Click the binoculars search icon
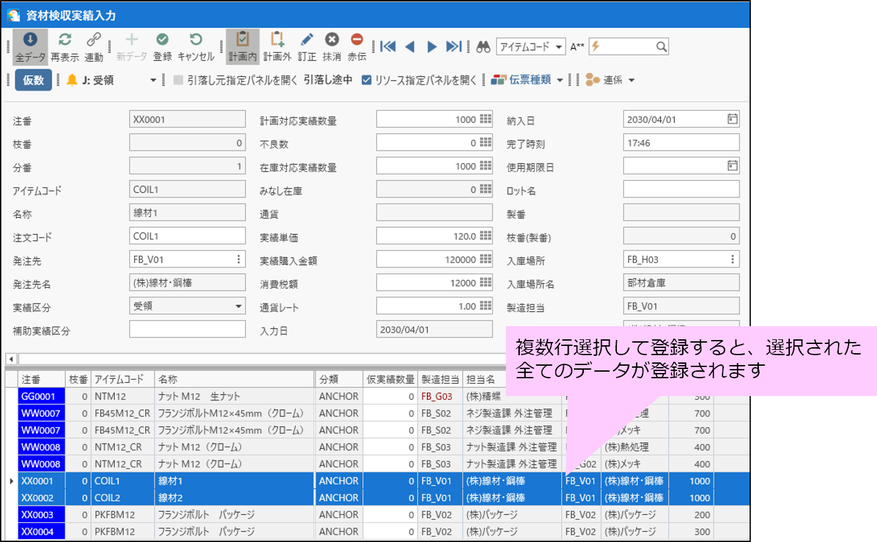 pos(483,47)
